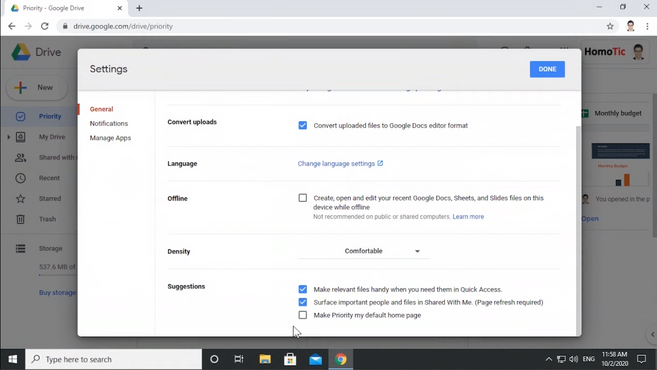Open Microsoft Store from taskbar

(290, 359)
